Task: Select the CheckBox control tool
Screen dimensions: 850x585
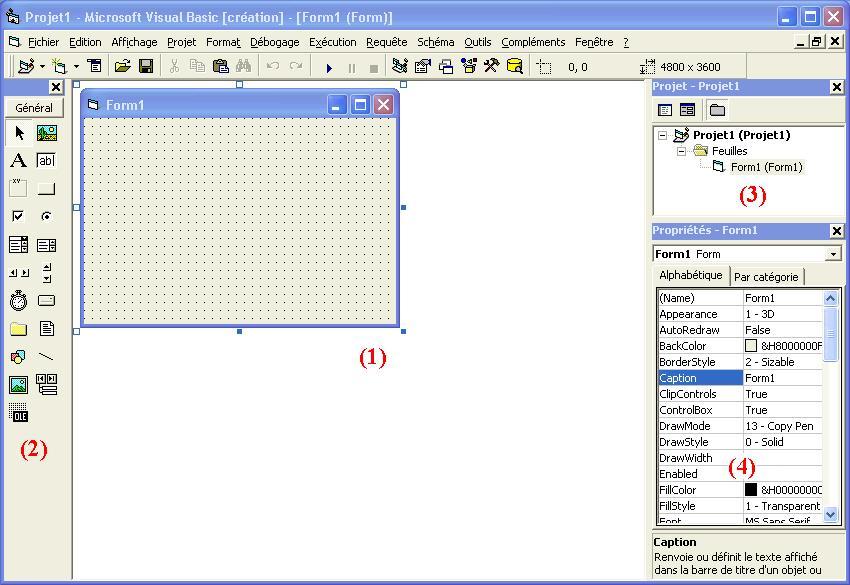Action: pos(18,216)
